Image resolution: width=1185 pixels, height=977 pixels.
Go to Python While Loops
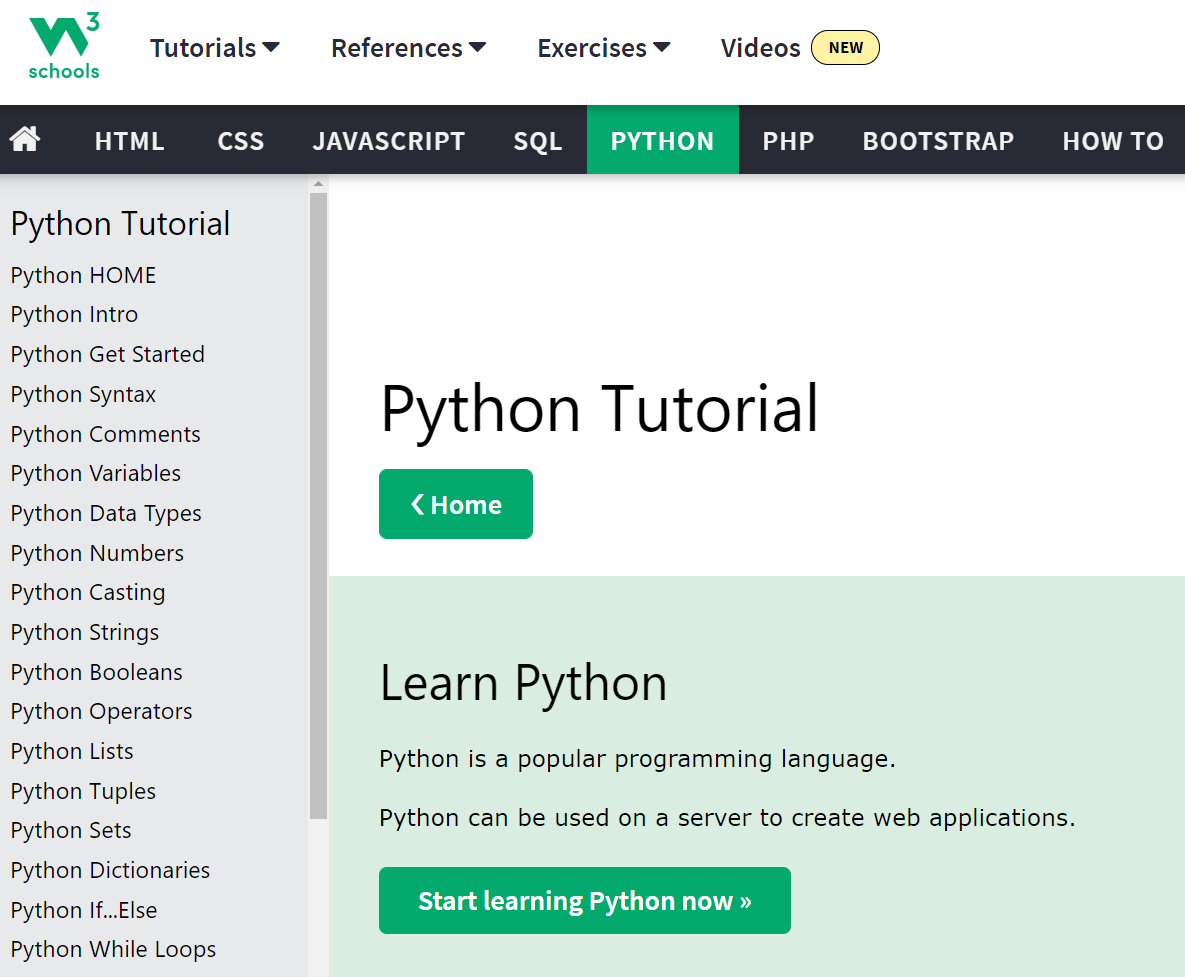pyautogui.click(x=113, y=950)
